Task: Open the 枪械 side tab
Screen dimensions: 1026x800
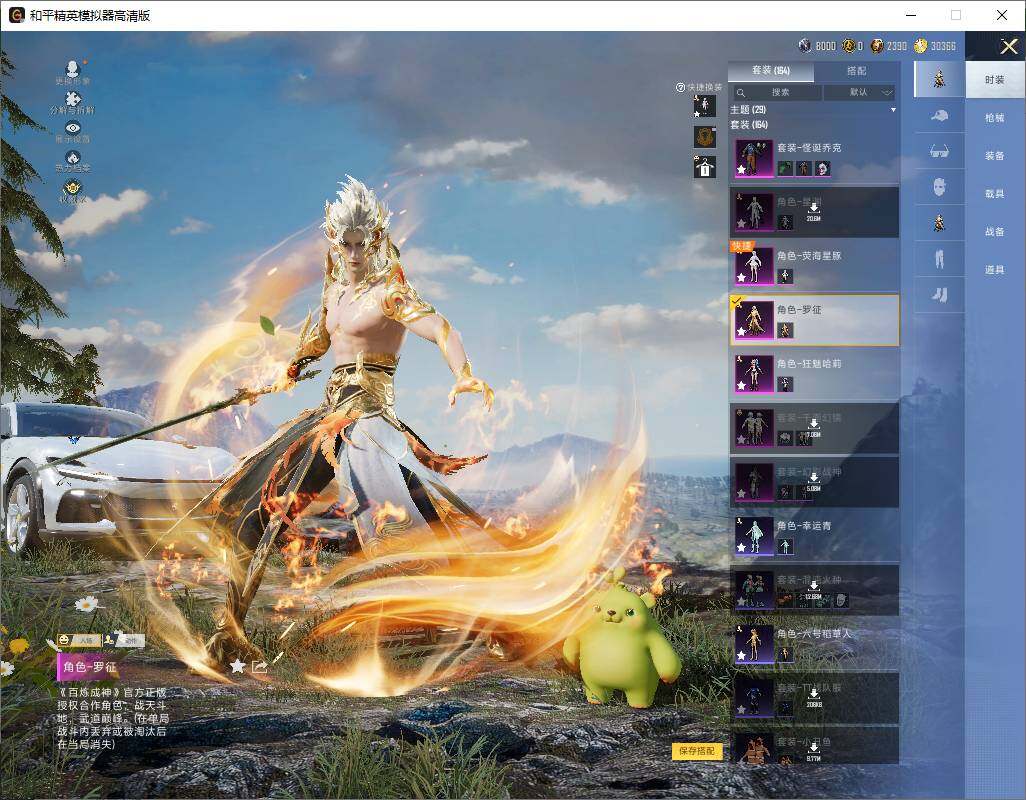Action: pyautogui.click(x=995, y=118)
